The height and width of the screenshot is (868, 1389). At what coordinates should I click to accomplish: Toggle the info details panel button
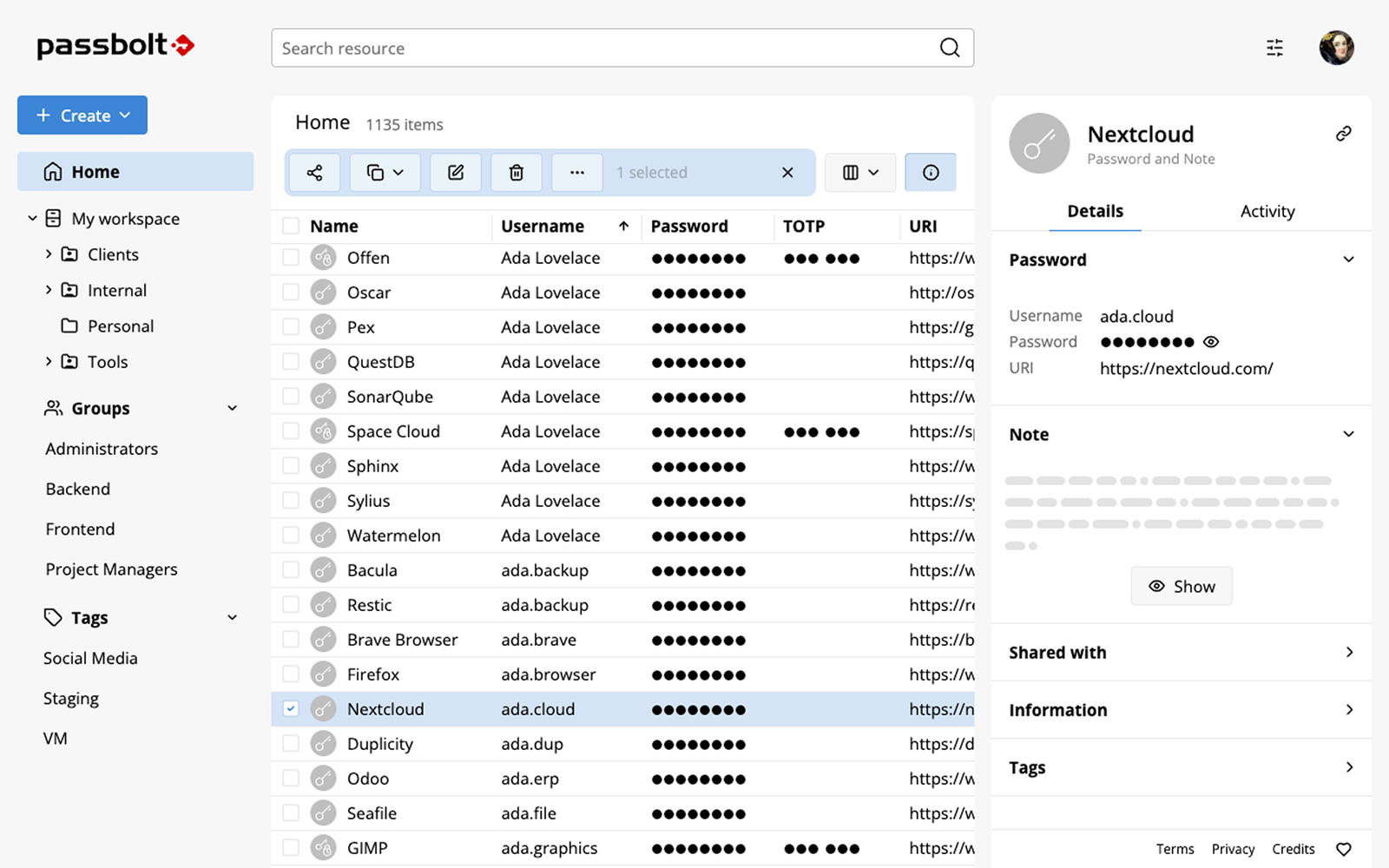click(x=931, y=172)
